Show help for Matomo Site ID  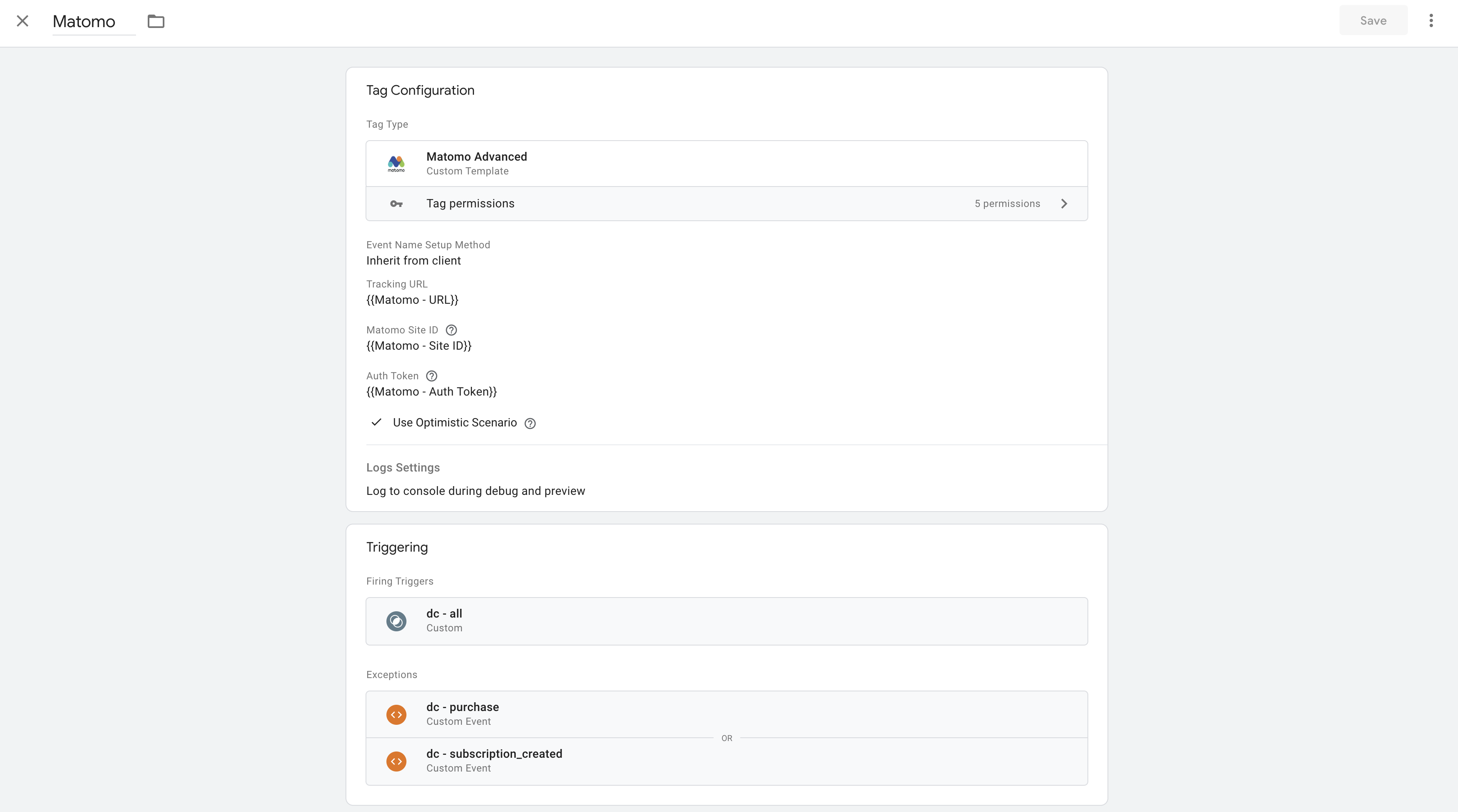451,330
